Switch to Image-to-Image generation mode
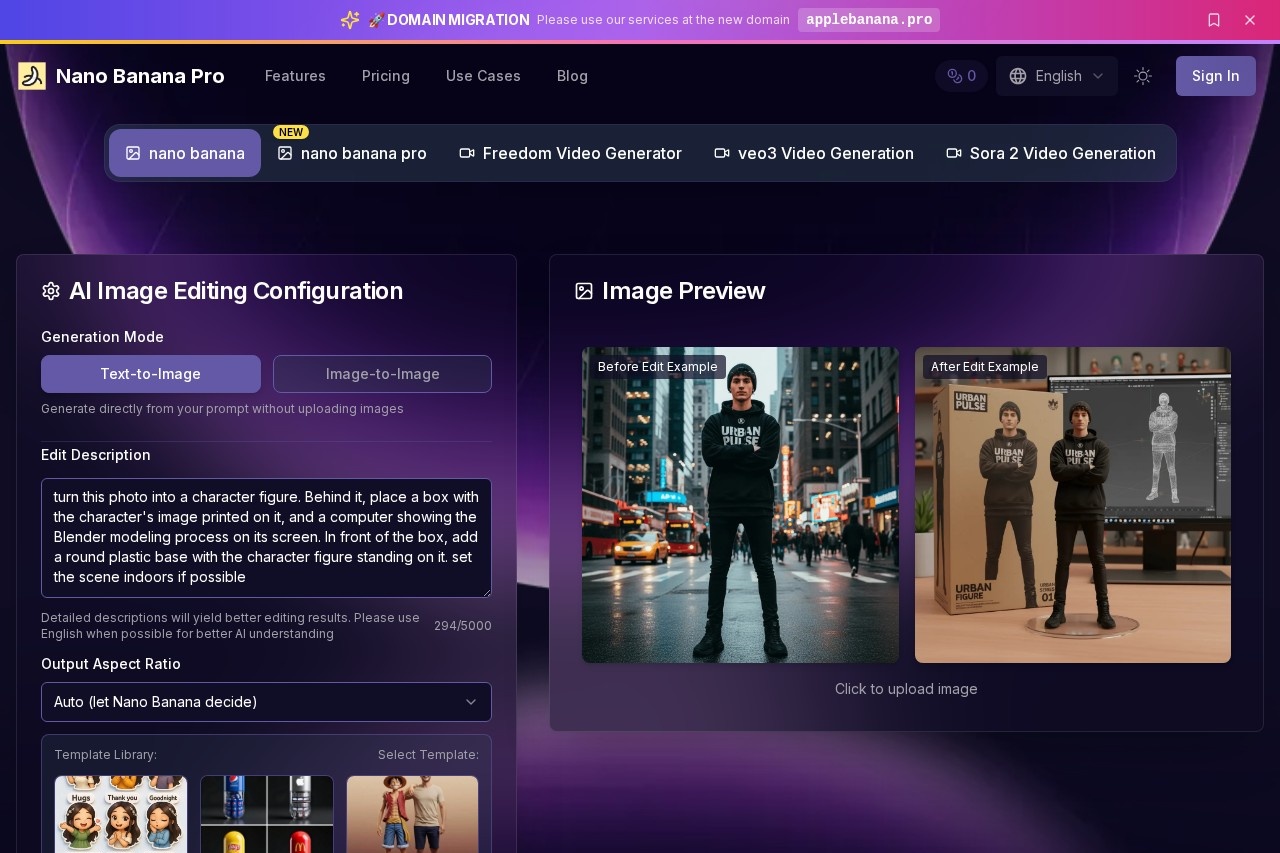 (x=382, y=374)
